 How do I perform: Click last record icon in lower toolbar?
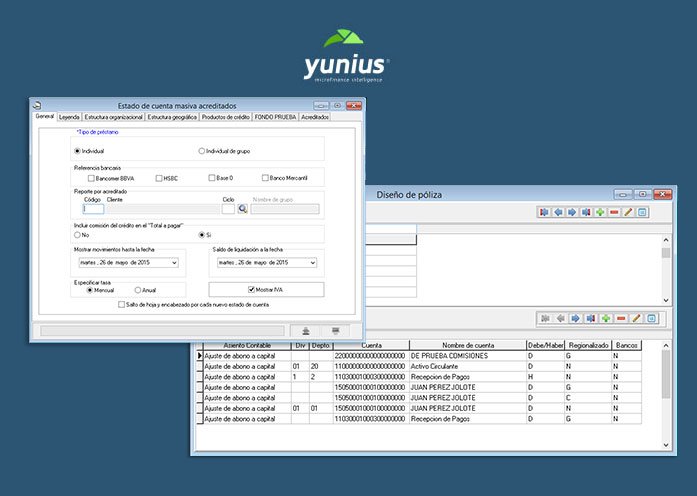[590, 318]
